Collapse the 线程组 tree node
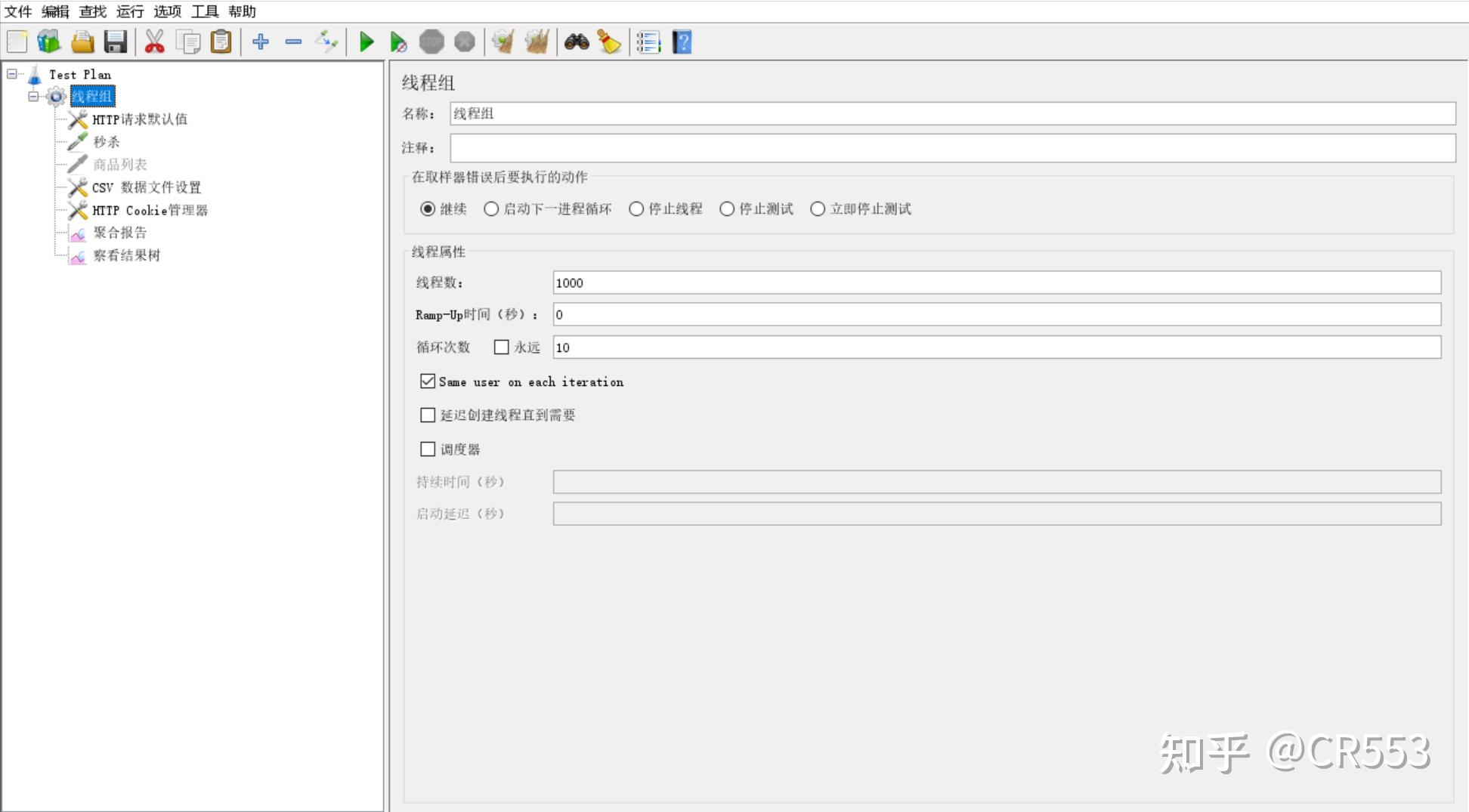Screen dimensions: 1469x812 coord(32,97)
